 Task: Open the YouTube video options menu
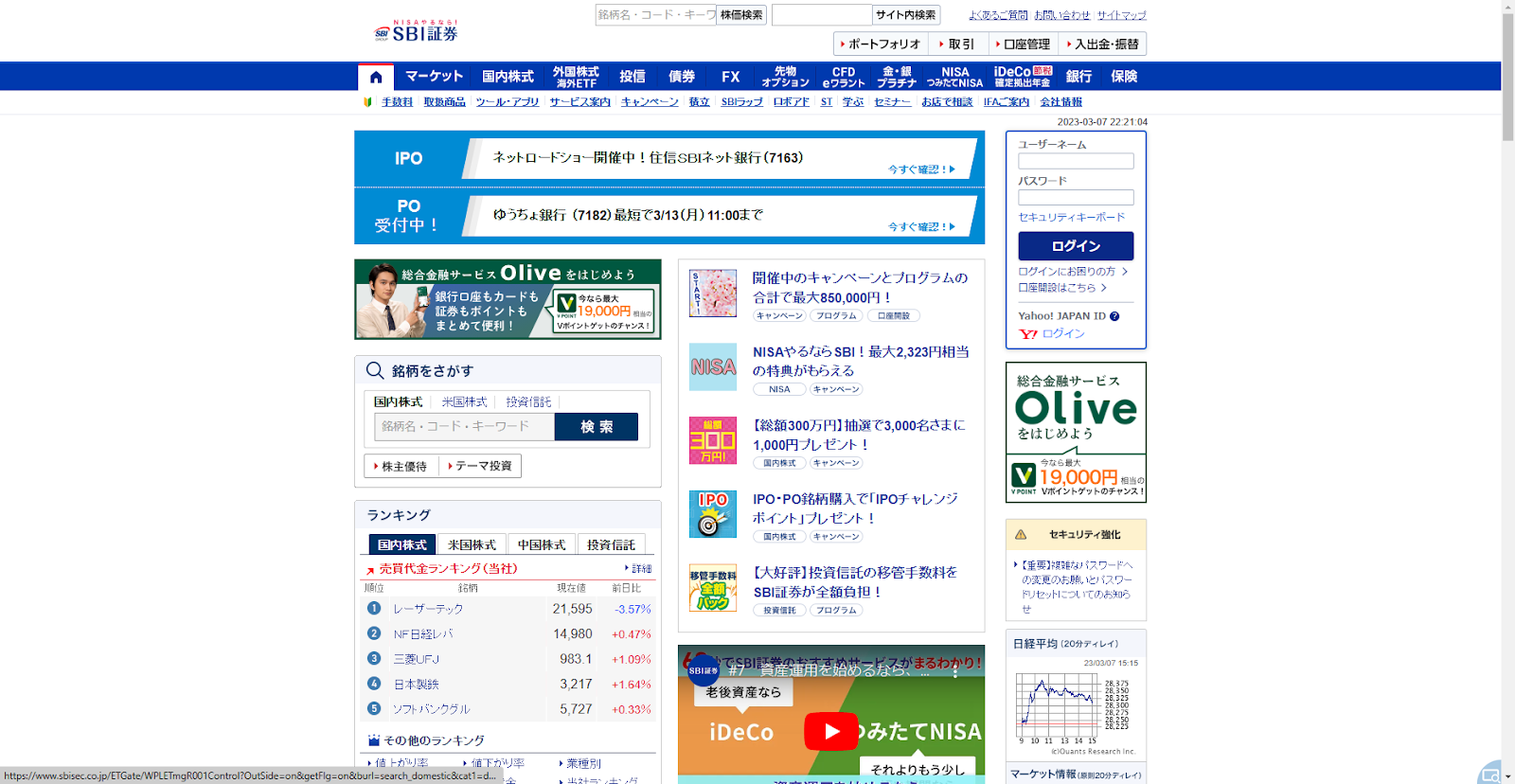tap(955, 671)
